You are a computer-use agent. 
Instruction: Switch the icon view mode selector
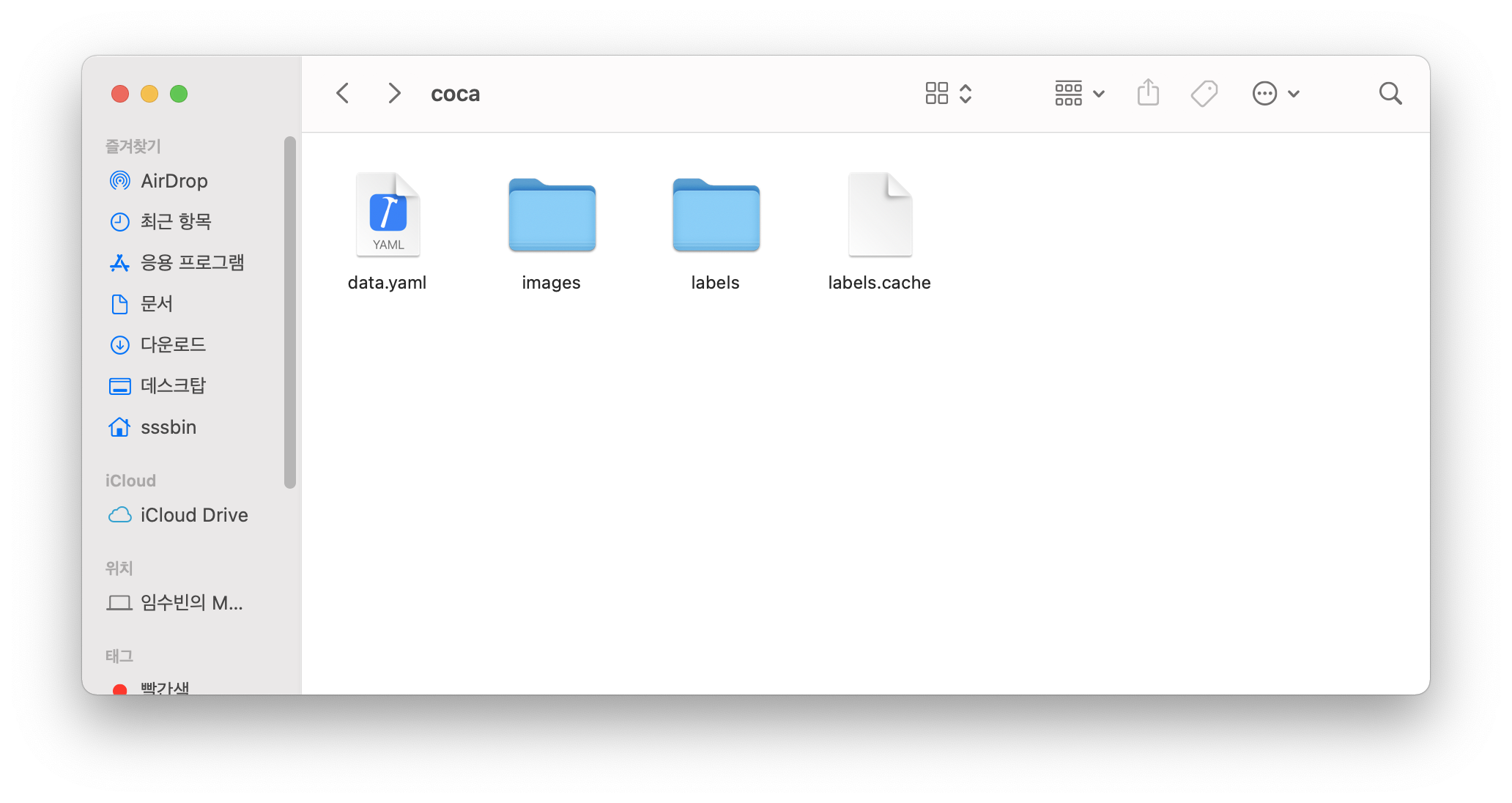tap(948, 93)
